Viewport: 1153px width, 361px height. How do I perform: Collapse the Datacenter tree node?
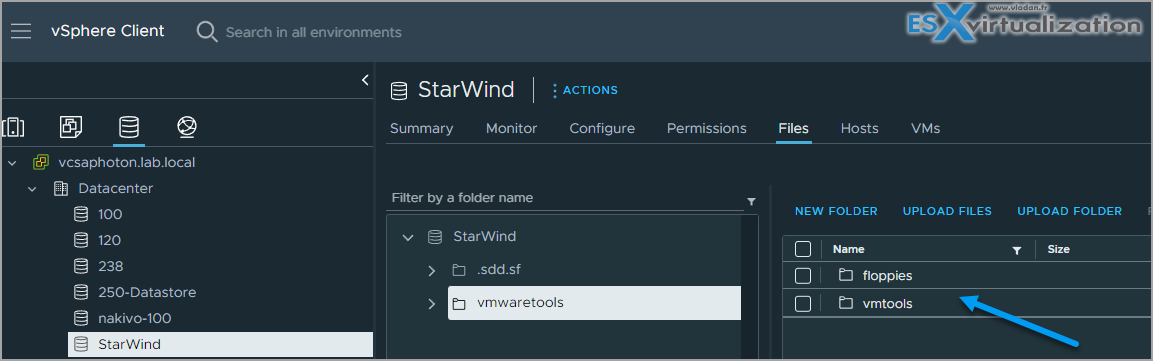click(32, 189)
